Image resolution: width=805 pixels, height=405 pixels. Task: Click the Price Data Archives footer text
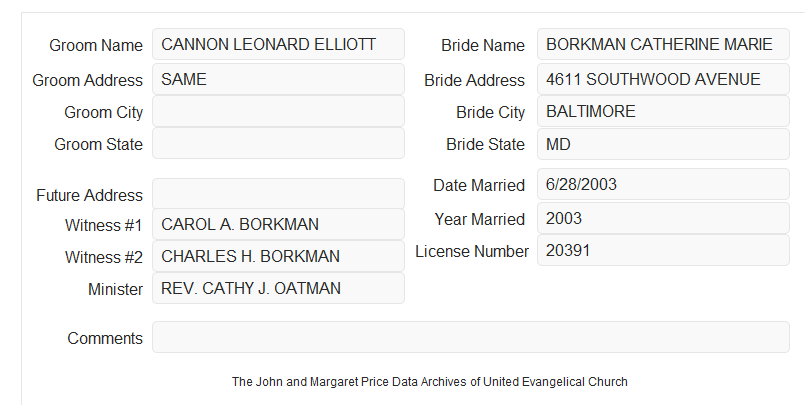tap(430, 382)
